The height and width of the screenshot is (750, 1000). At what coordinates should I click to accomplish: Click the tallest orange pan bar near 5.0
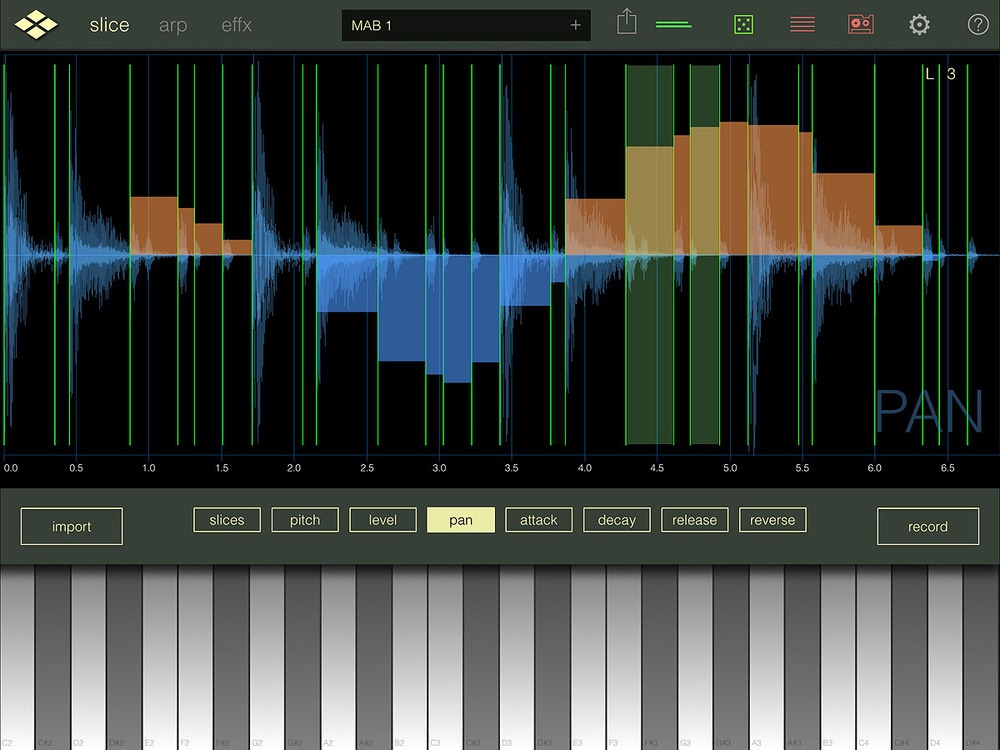coord(733,188)
